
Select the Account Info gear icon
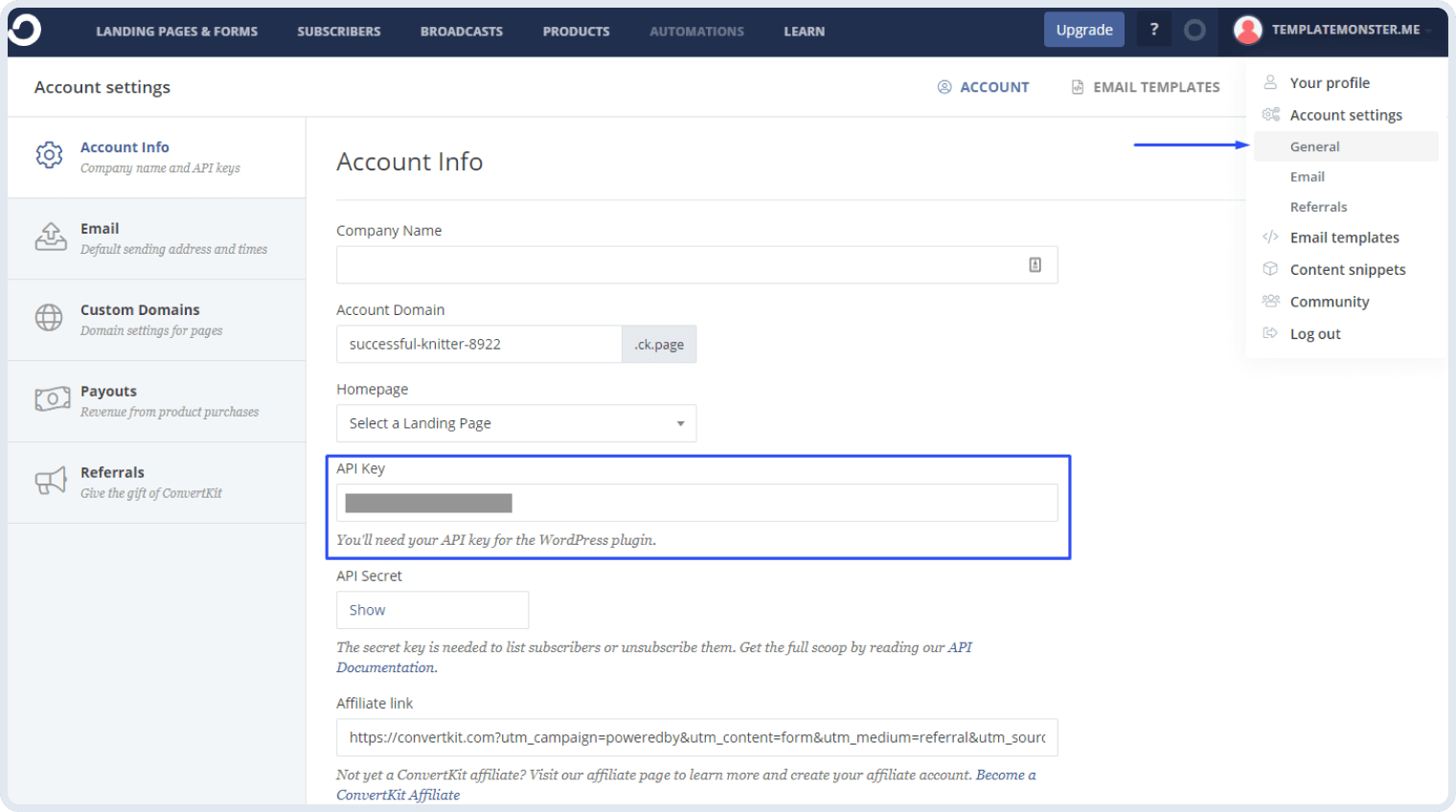(x=49, y=153)
